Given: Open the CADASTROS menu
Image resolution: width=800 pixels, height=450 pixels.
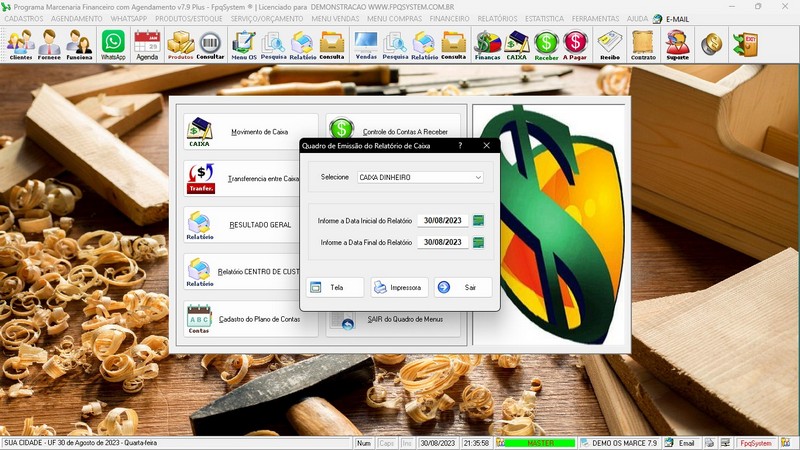Looking at the screenshot, I should (x=23, y=18).
